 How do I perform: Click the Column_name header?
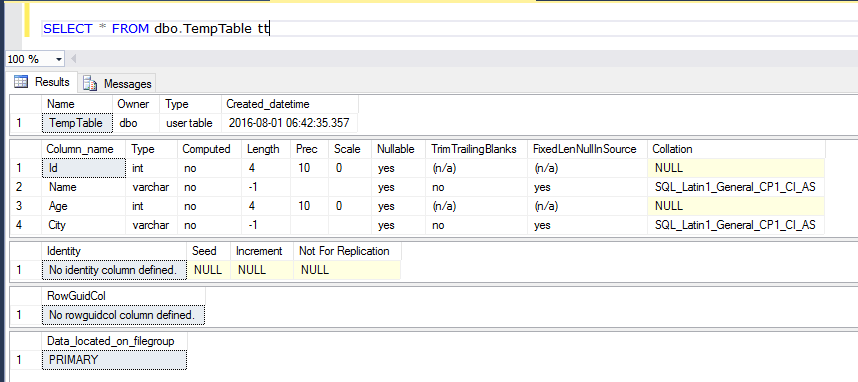point(83,149)
